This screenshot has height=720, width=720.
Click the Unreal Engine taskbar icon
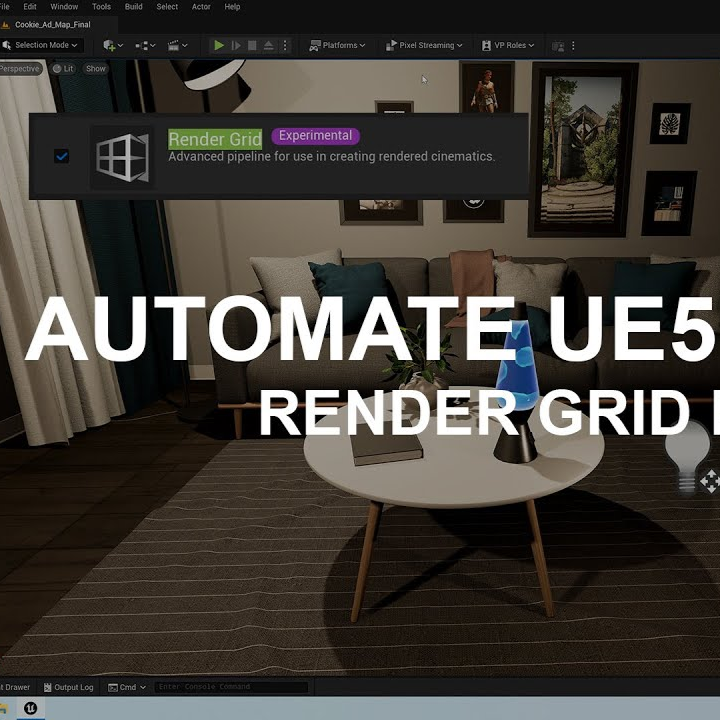click(31, 708)
